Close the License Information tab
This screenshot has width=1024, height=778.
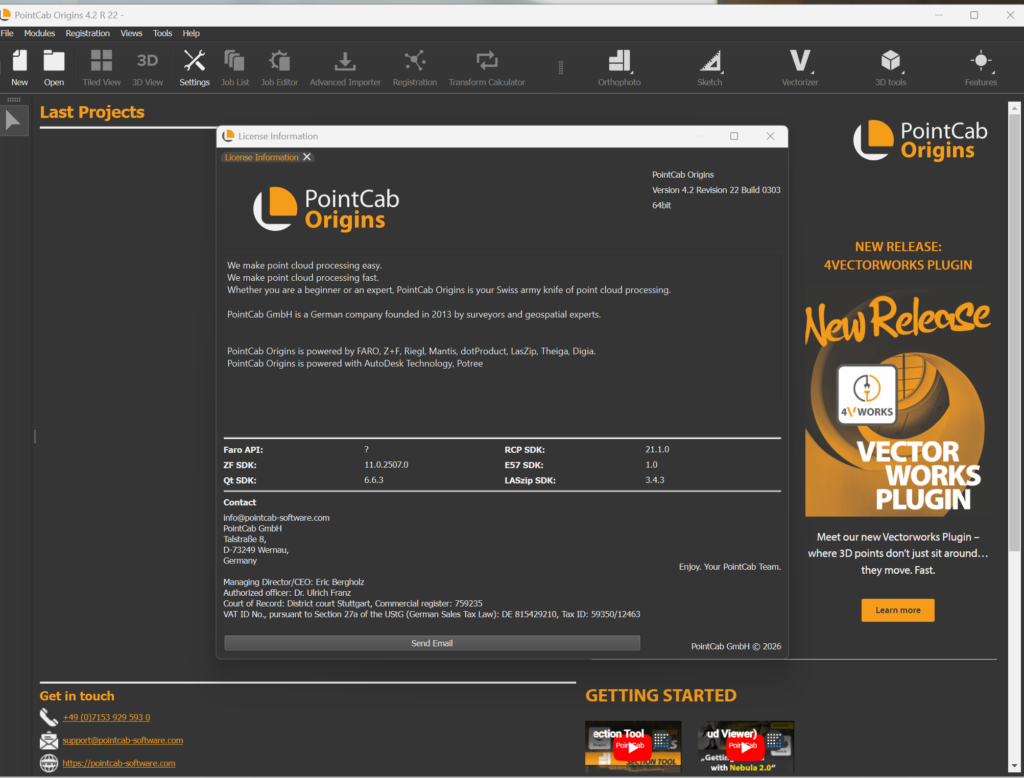307,157
